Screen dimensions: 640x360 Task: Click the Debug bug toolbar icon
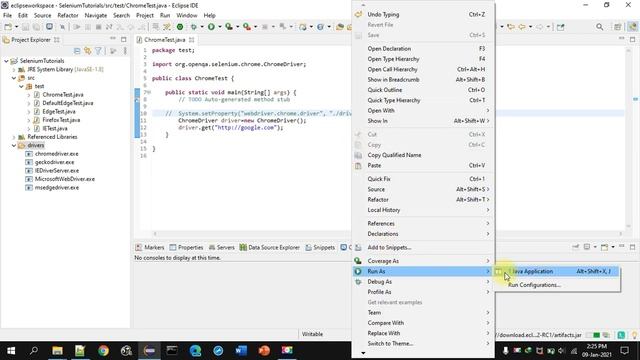(x=193, y=27)
